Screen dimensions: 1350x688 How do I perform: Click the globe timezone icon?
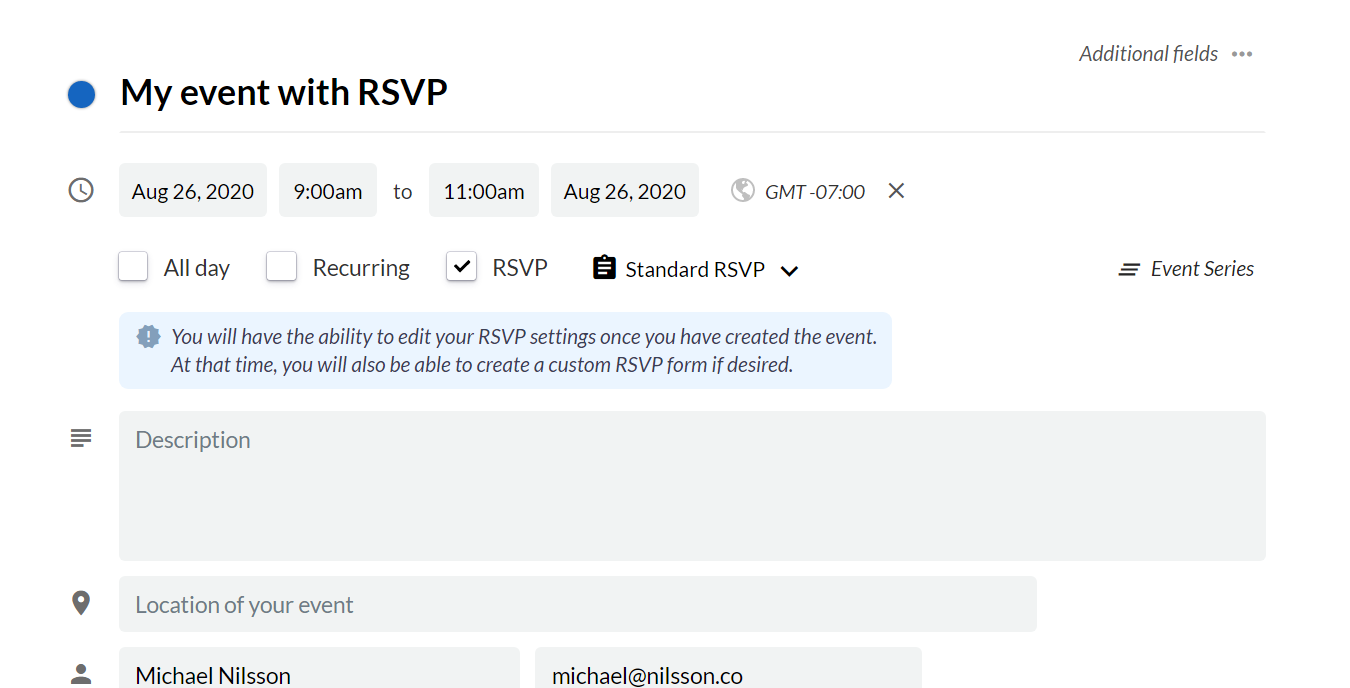(x=742, y=190)
